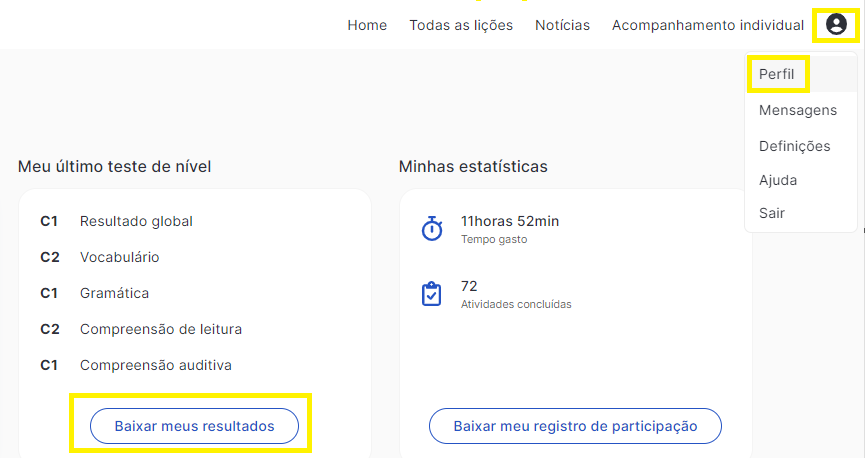Image resolution: width=865 pixels, height=458 pixels.
Task: Select Perfil from the dropdown menu
Action: (776, 74)
